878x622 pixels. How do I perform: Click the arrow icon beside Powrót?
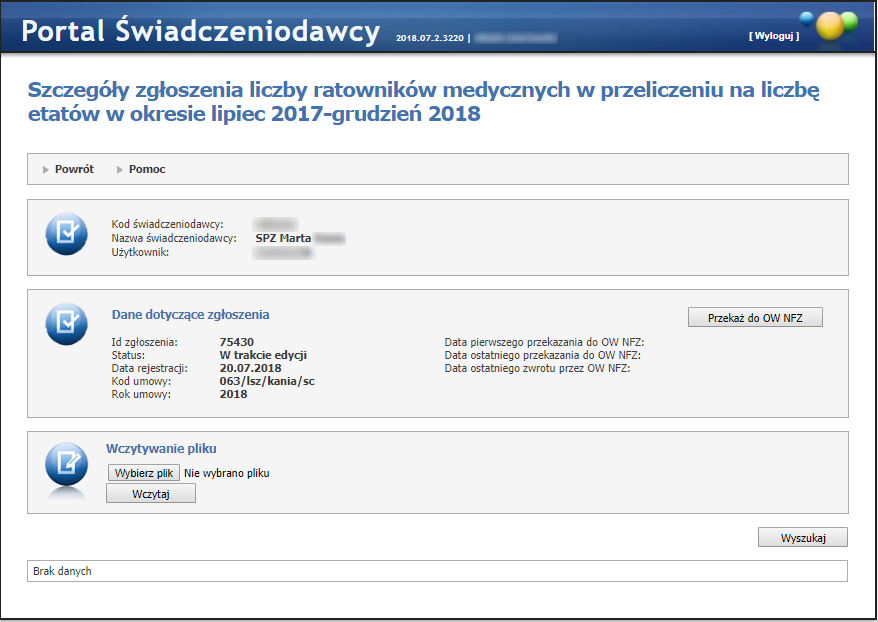click(46, 170)
